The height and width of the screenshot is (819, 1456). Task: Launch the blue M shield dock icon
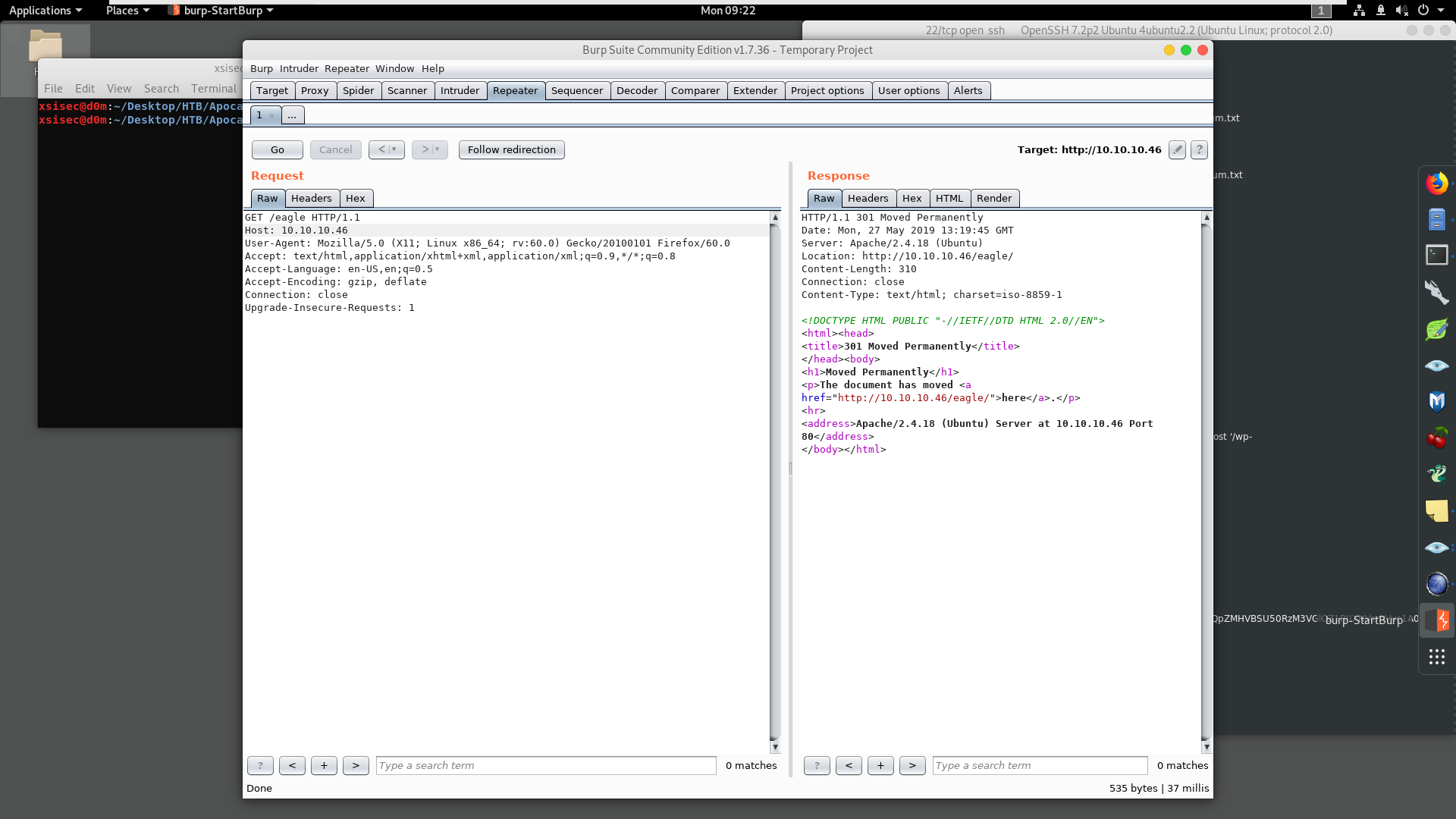pos(1436,401)
